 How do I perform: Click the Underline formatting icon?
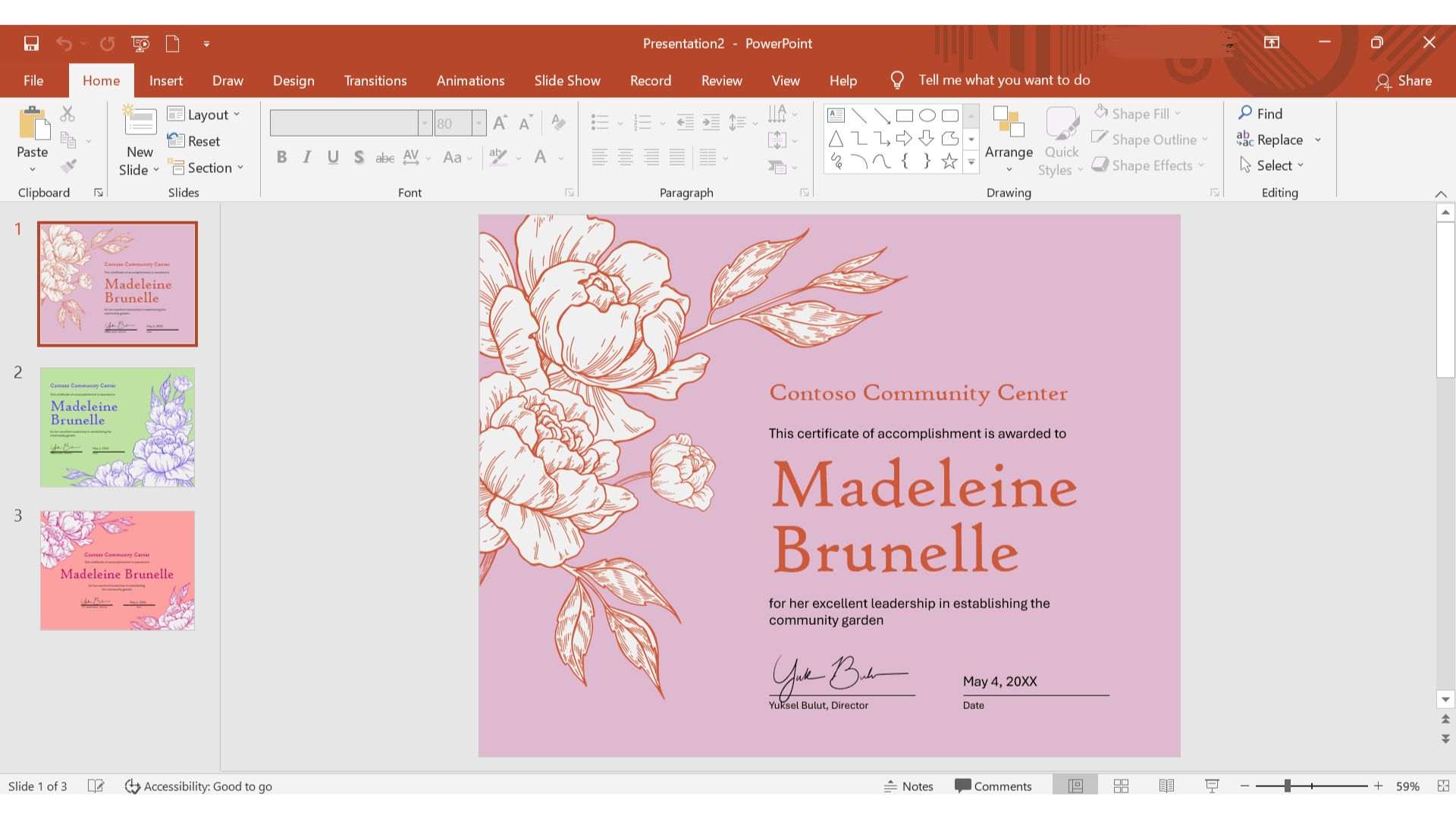click(332, 157)
